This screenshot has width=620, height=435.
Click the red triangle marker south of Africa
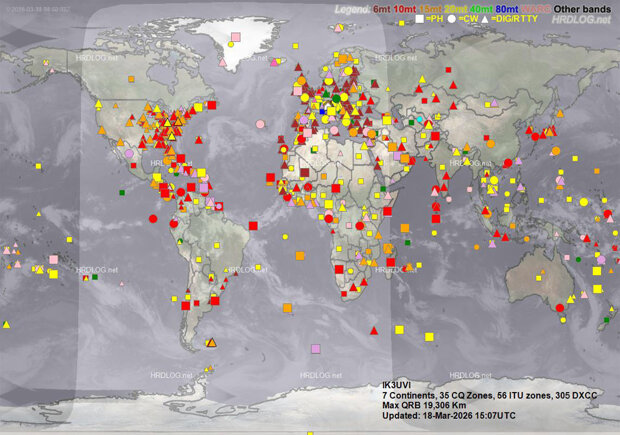coord(374,330)
